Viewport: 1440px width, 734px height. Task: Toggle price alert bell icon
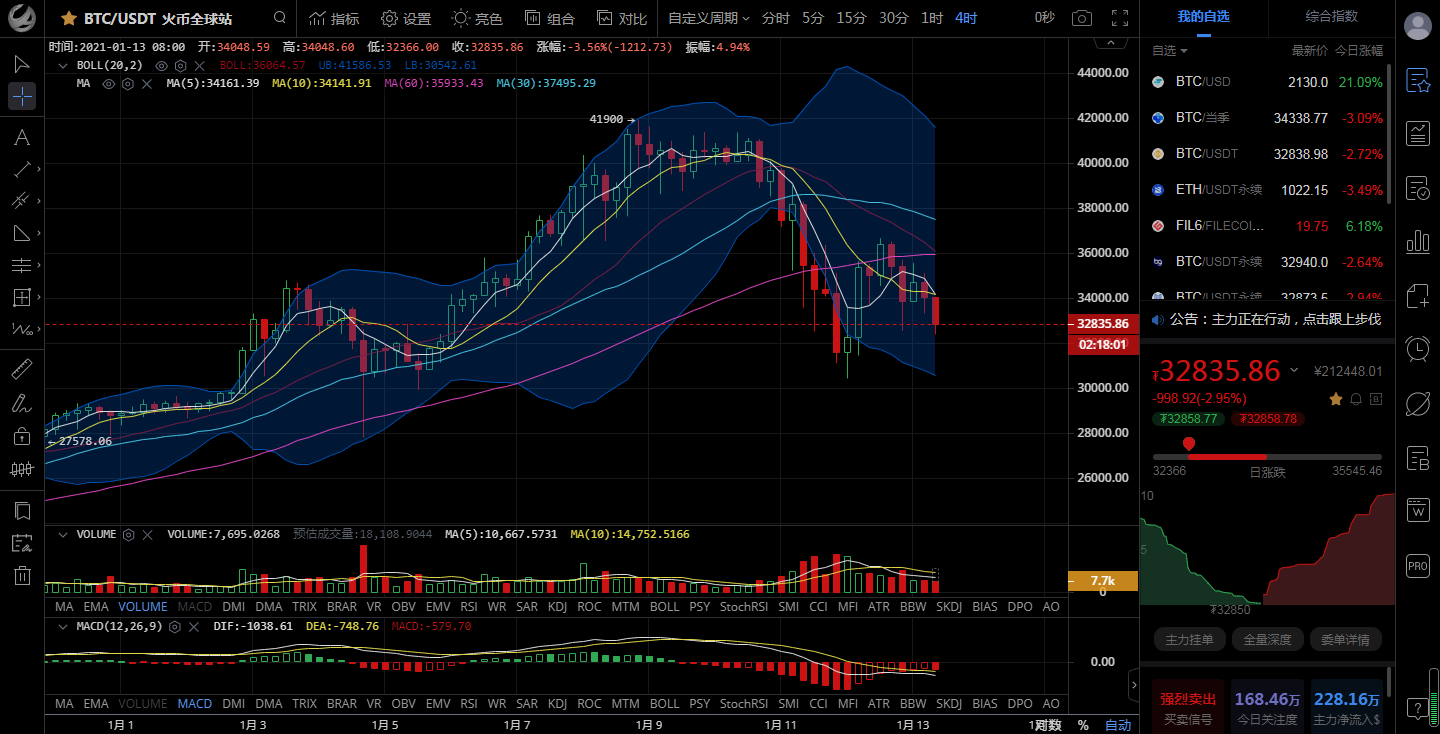pos(1356,399)
